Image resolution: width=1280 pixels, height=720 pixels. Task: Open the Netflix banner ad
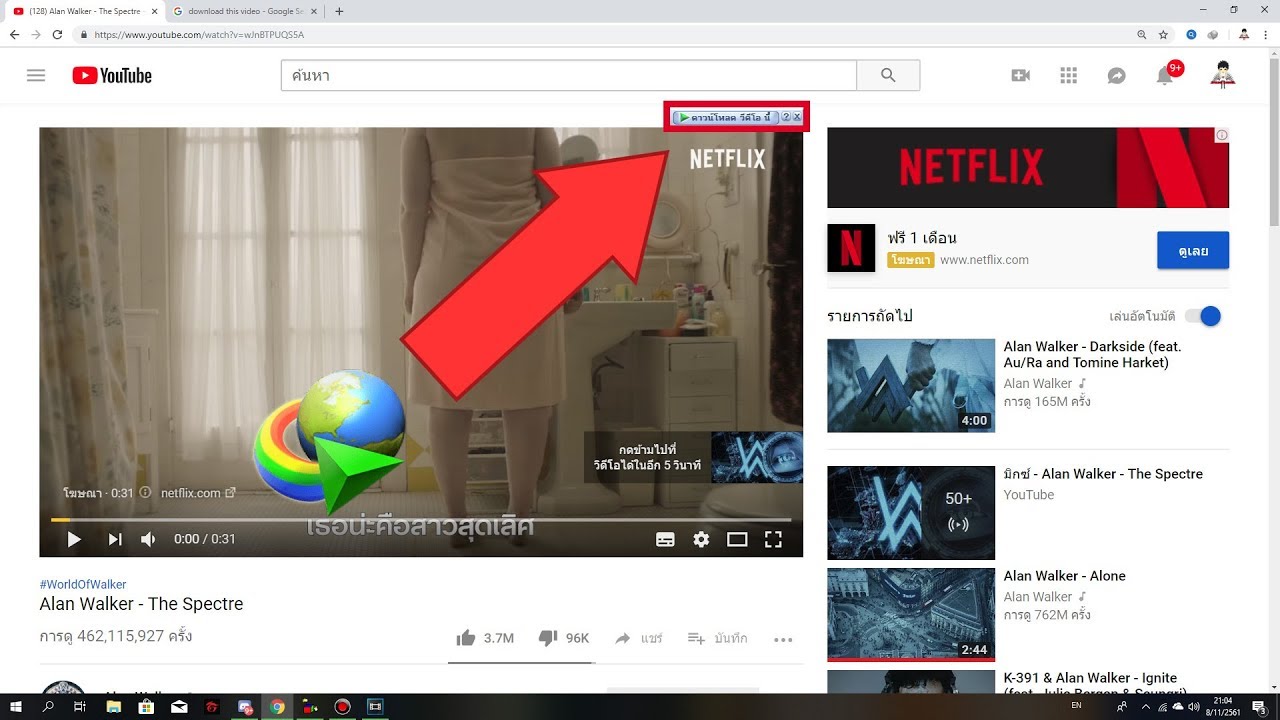(x=1028, y=167)
